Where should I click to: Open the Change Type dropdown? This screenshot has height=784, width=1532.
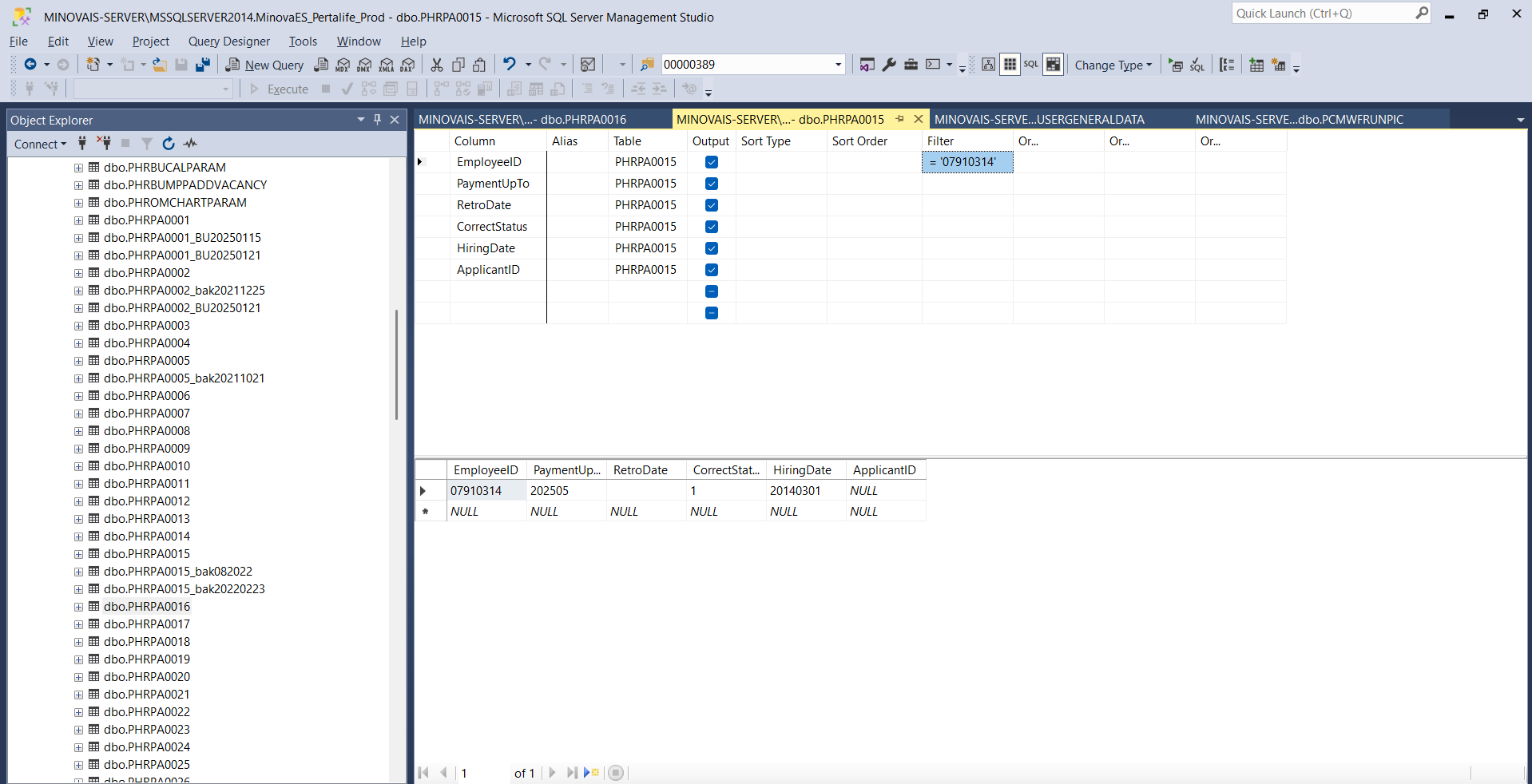tap(1113, 65)
